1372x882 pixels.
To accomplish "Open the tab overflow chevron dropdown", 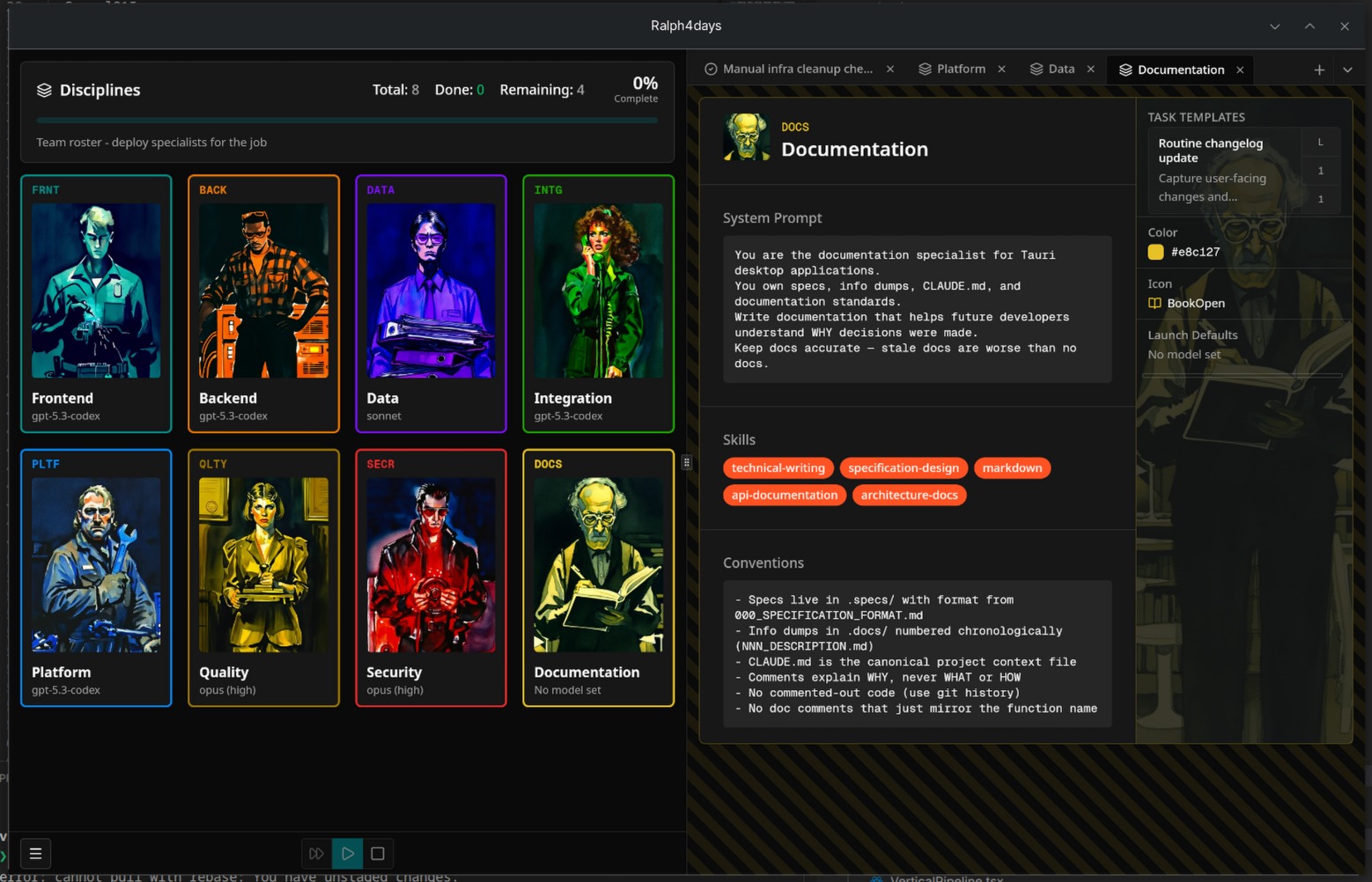I will coord(1348,70).
